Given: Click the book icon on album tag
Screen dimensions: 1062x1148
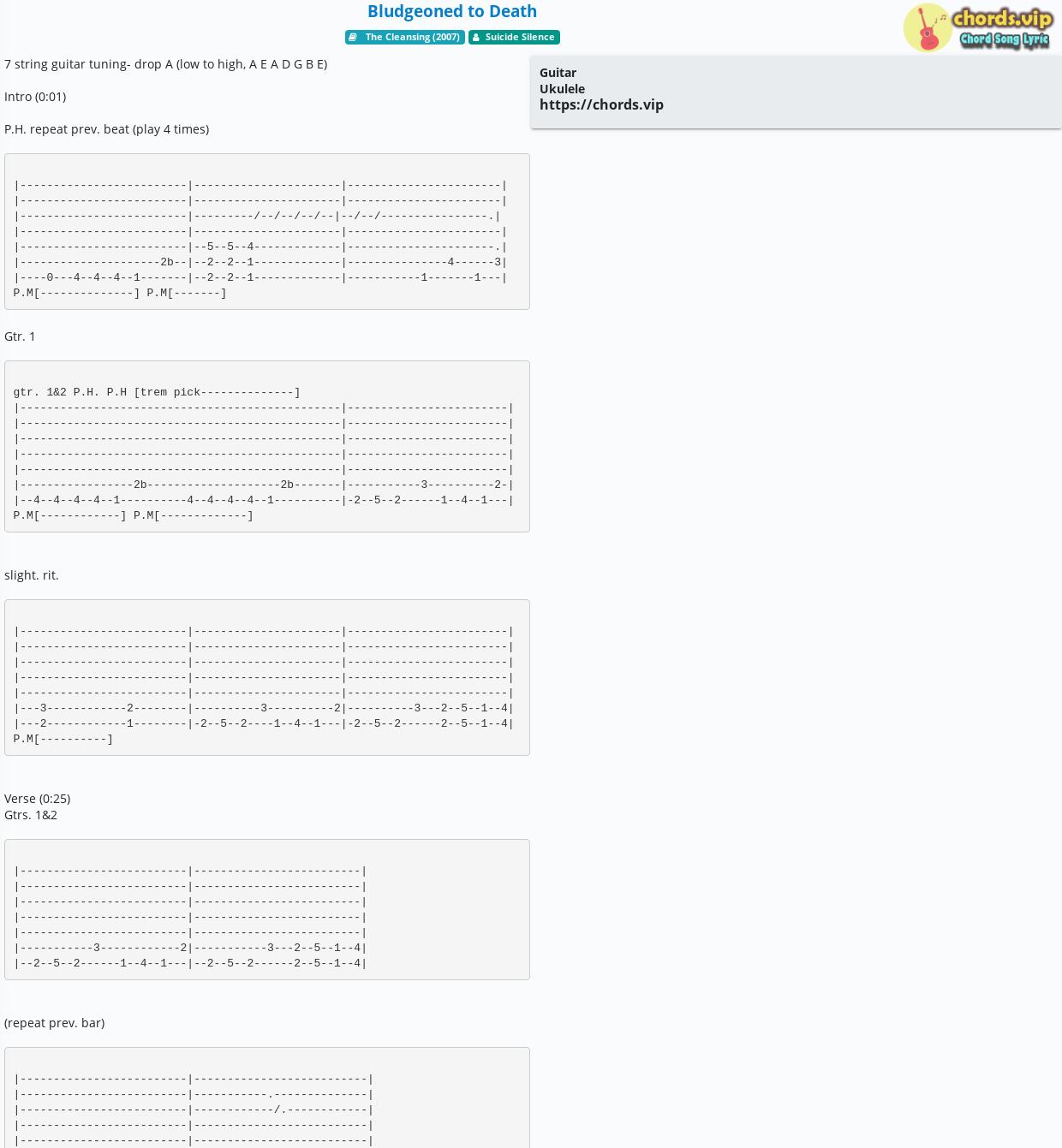Looking at the screenshot, I should (x=353, y=37).
